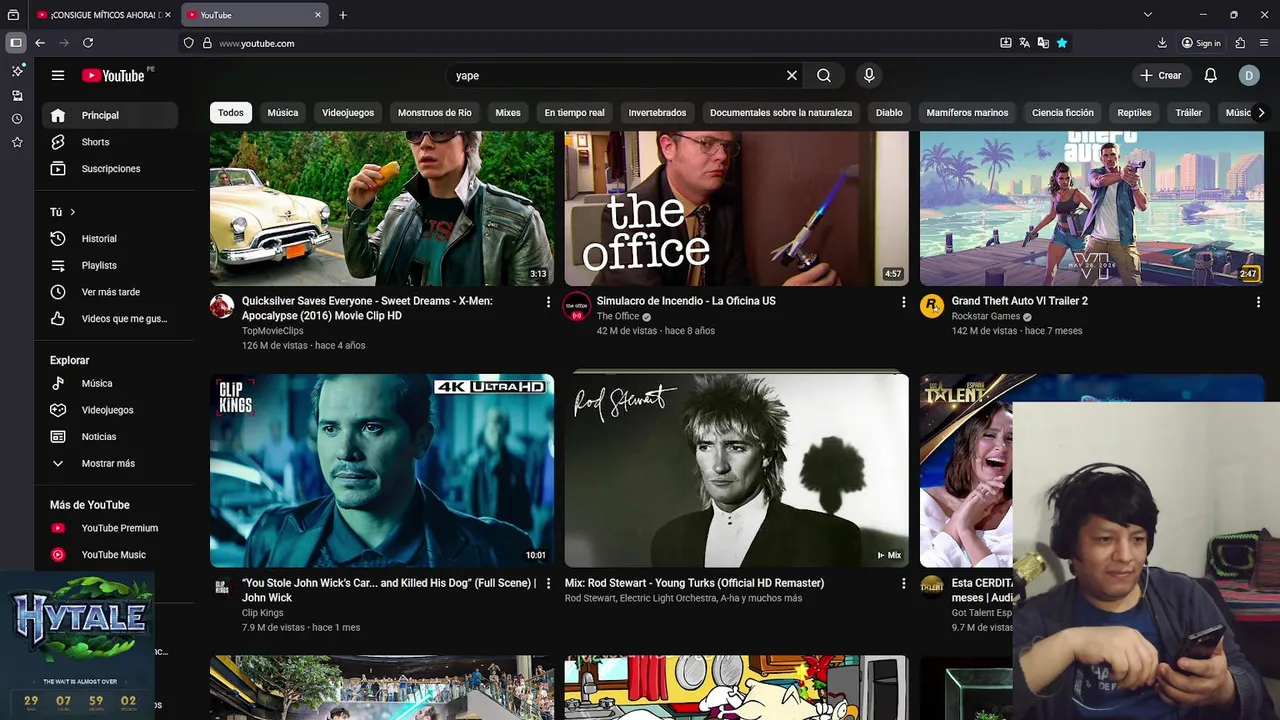Open the Hytale countdown ad

[x=78, y=645]
